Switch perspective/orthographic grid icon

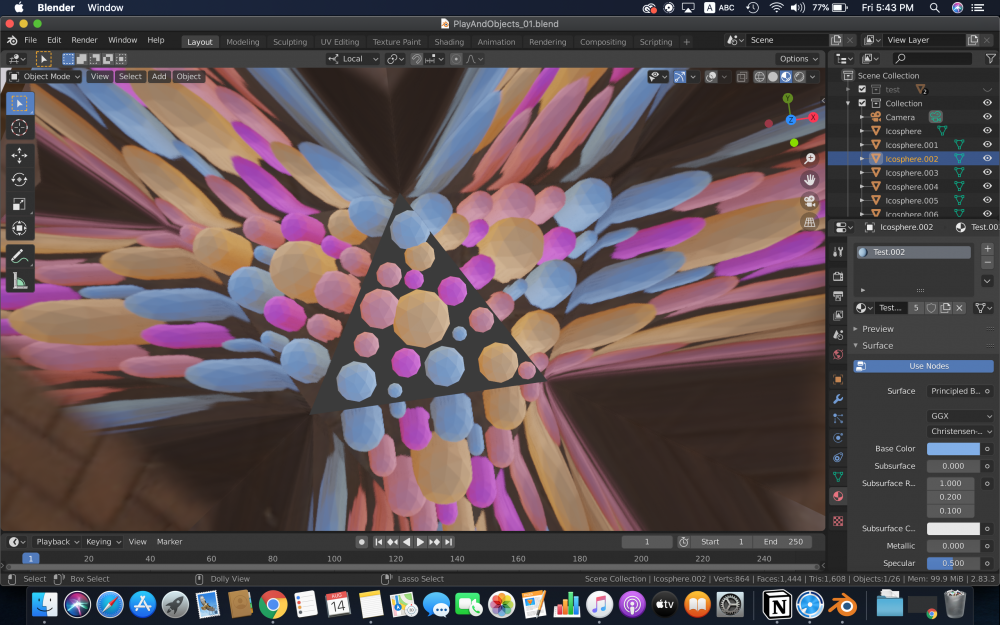point(809,223)
